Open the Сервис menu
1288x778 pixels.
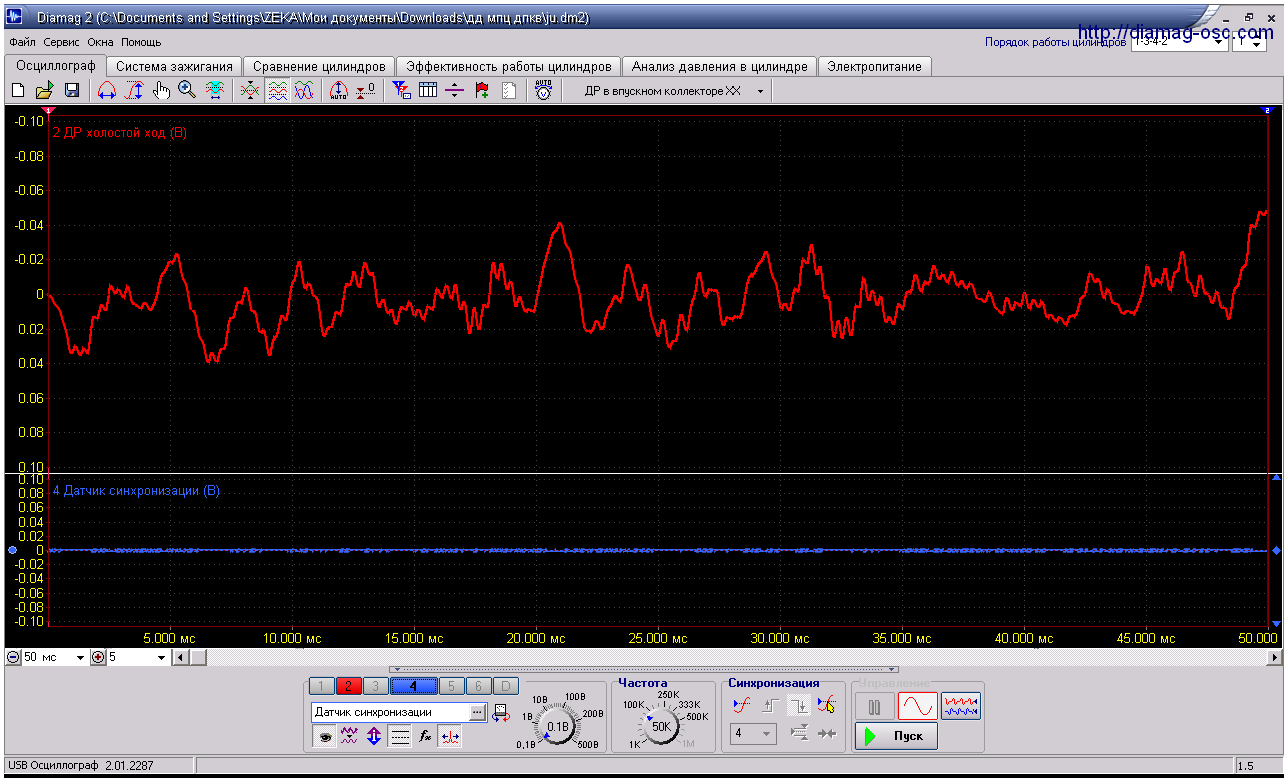point(62,43)
